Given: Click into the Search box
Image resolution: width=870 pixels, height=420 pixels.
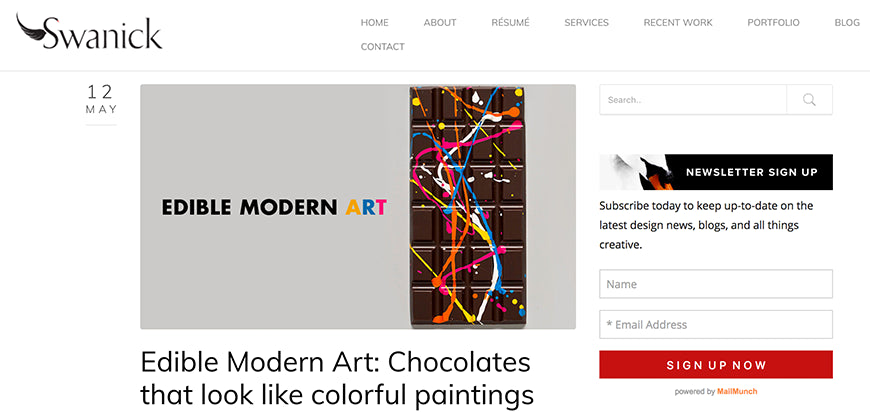Looking at the screenshot, I should [x=693, y=100].
